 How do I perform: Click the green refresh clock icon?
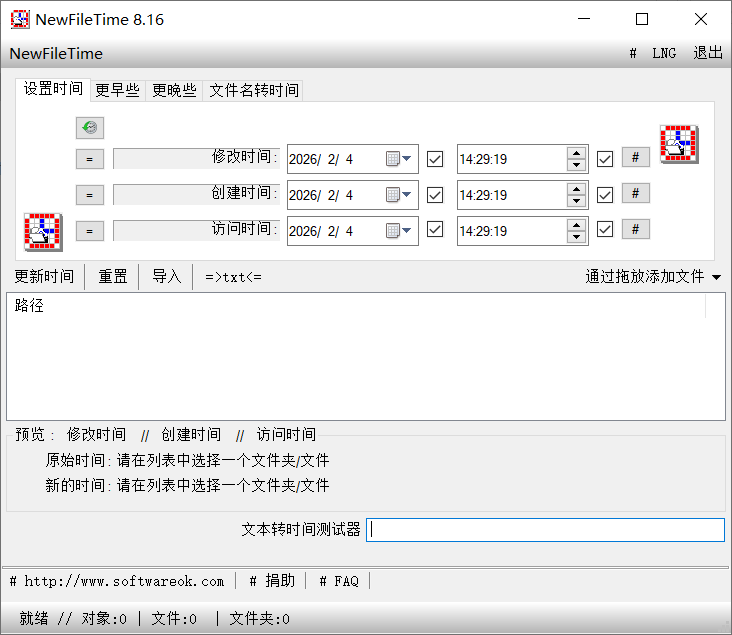click(90, 128)
